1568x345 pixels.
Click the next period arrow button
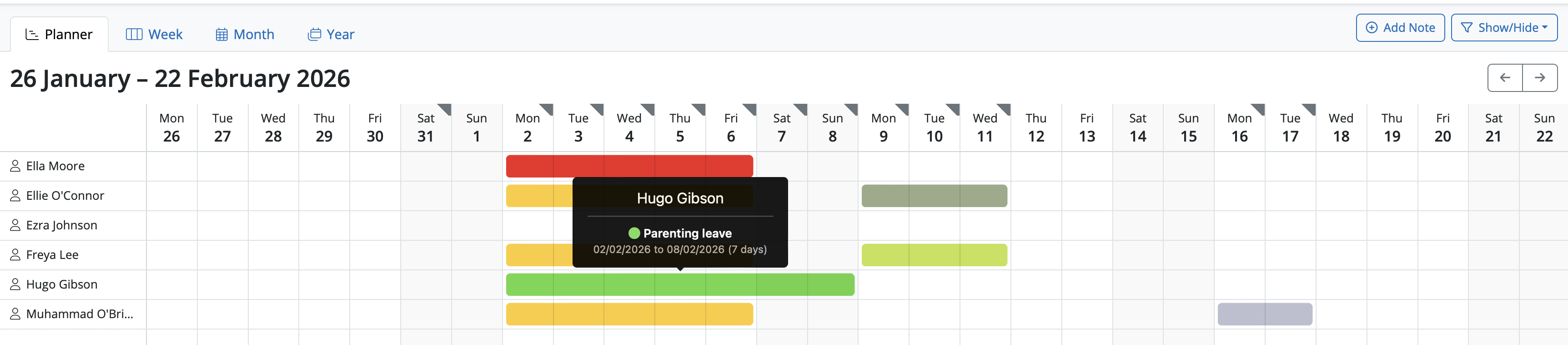pos(1539,77)
